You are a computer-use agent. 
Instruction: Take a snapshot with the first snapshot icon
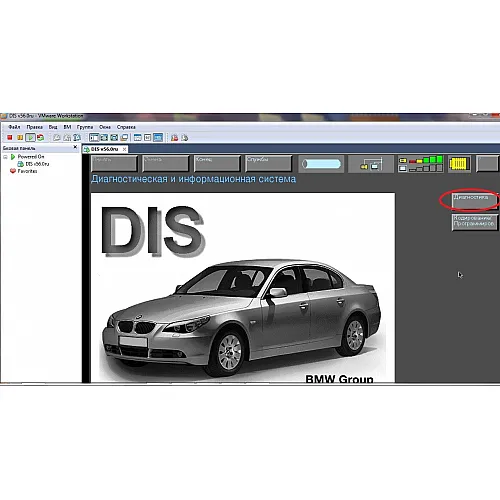click(57, 137)
